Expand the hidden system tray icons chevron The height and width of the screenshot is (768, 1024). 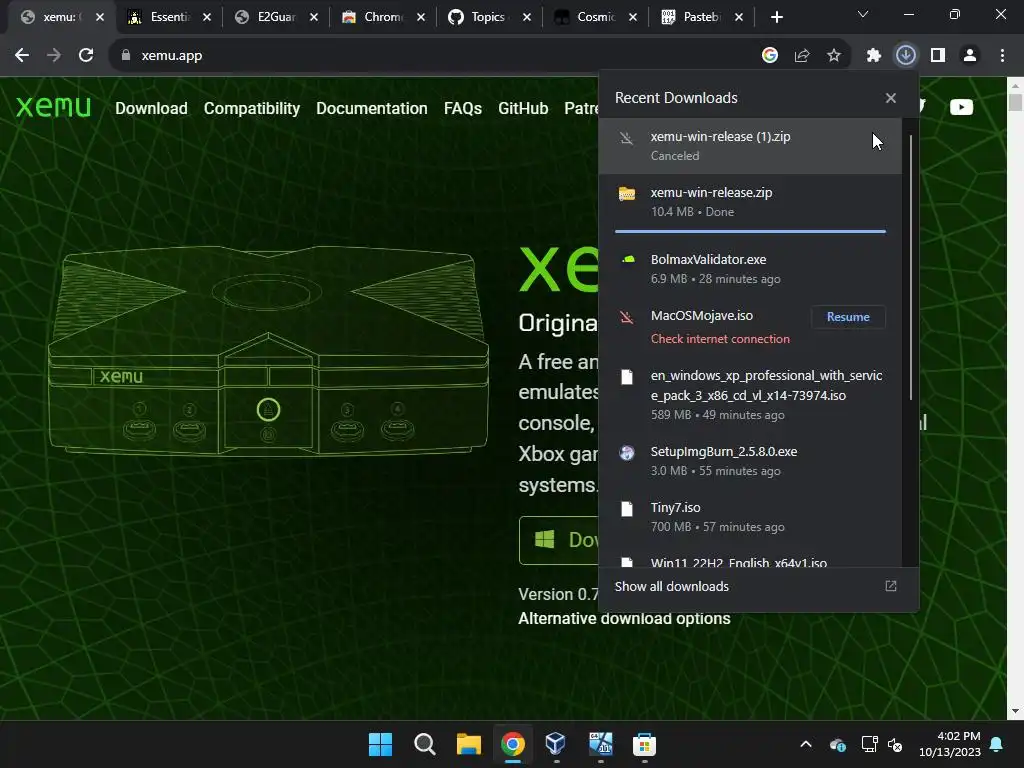(x=806, y=744)
